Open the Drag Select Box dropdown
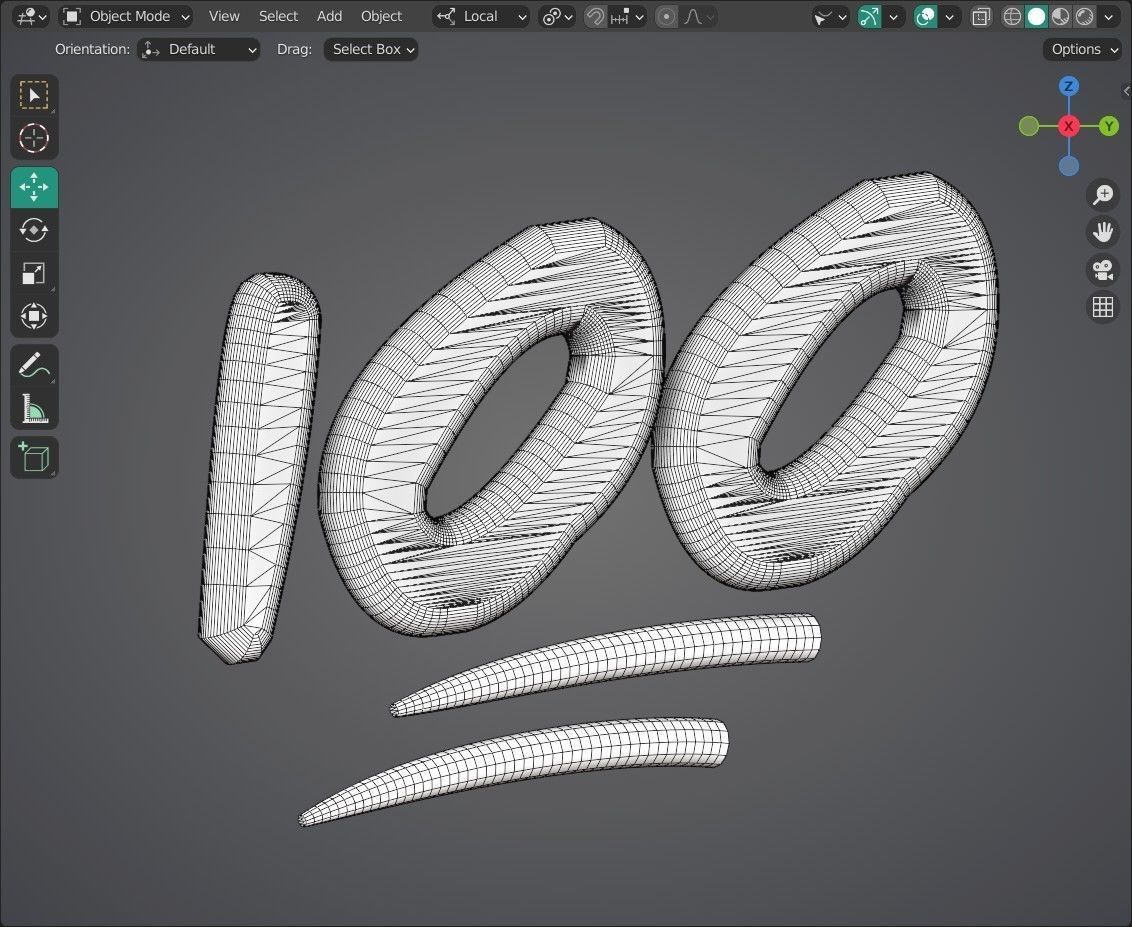The height and width of the screenshot is (927, 1132). click(370, 49)
